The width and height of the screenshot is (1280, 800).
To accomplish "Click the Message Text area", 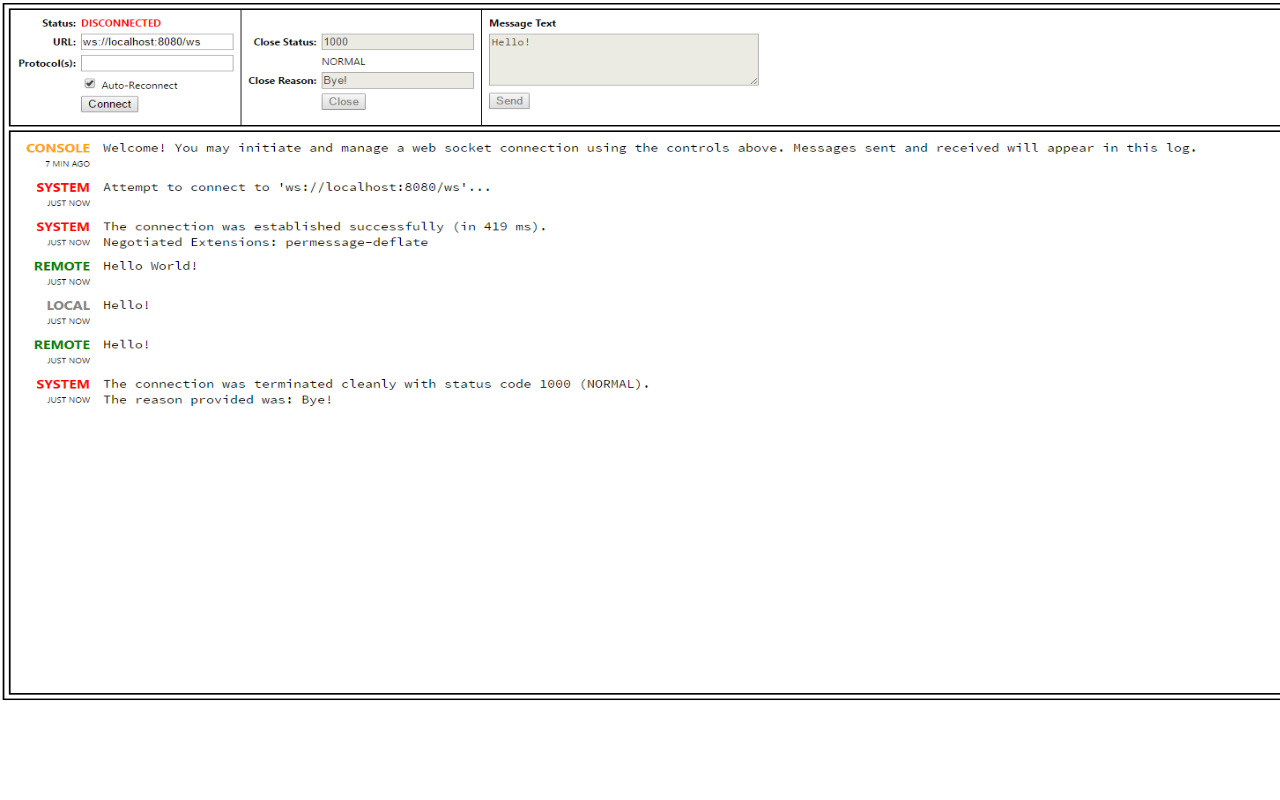I will (623, 60).
